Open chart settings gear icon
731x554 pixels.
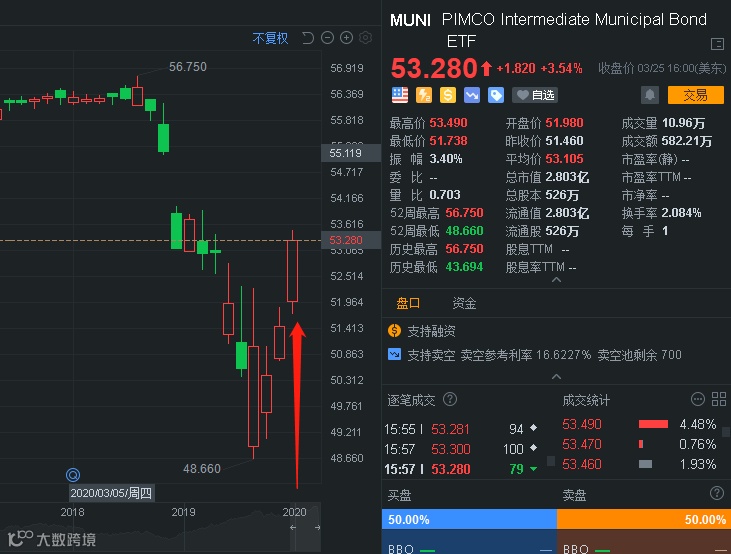[366, 38]
